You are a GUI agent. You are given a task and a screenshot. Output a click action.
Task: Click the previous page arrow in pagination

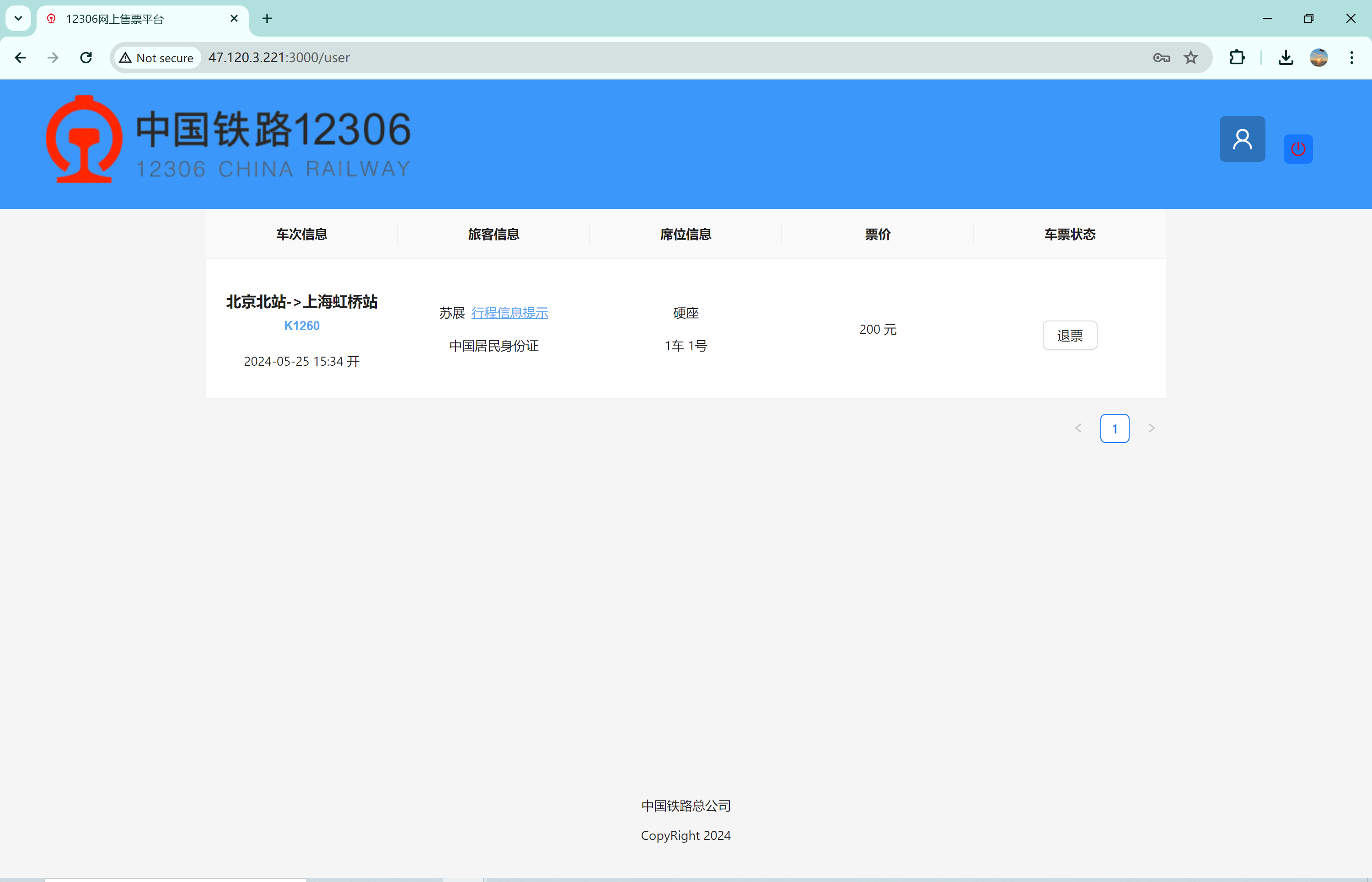(x=1078, y=428)
